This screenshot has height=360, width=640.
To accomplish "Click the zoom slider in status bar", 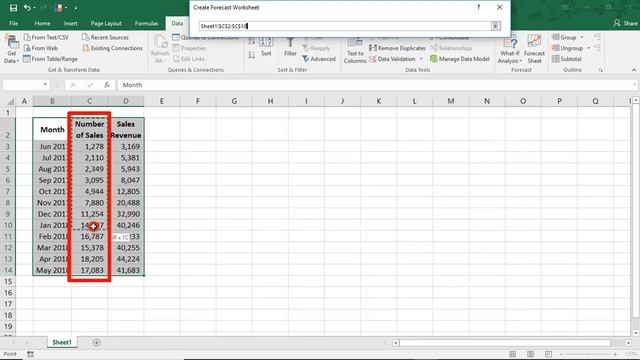I will coord(589,354).
